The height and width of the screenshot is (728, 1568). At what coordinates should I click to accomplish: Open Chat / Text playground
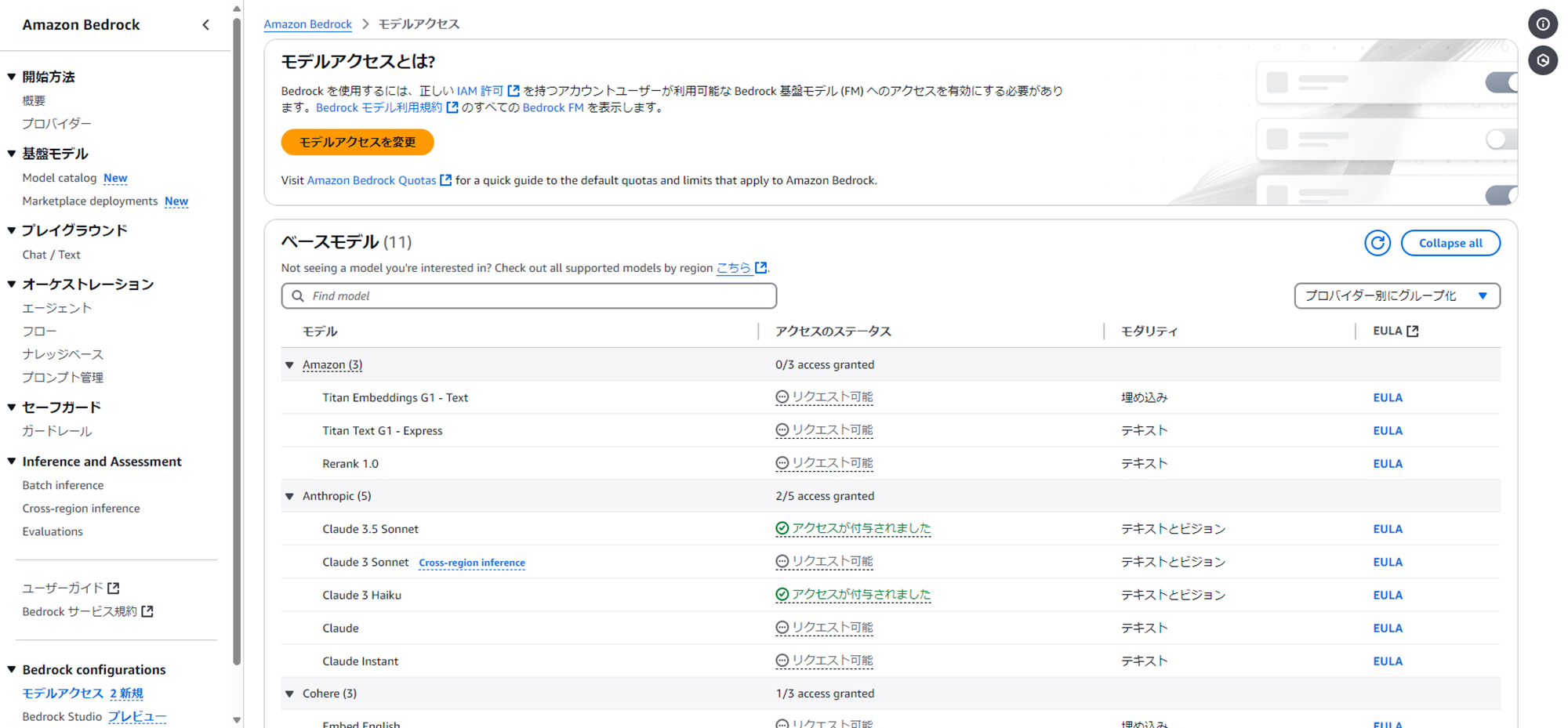pyautogui.click(x=51, y=255)
